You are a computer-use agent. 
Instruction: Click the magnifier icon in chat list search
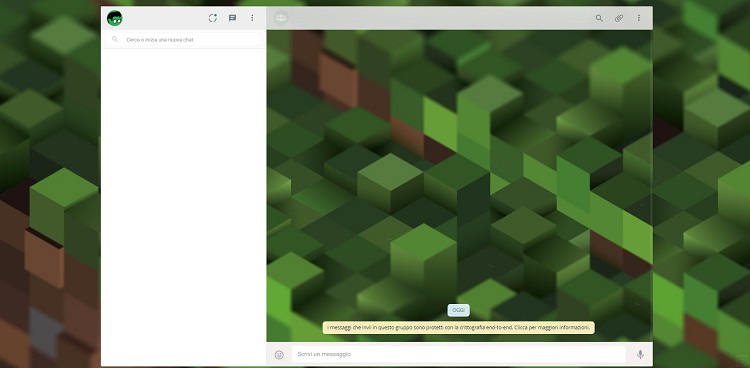(115, 39)
